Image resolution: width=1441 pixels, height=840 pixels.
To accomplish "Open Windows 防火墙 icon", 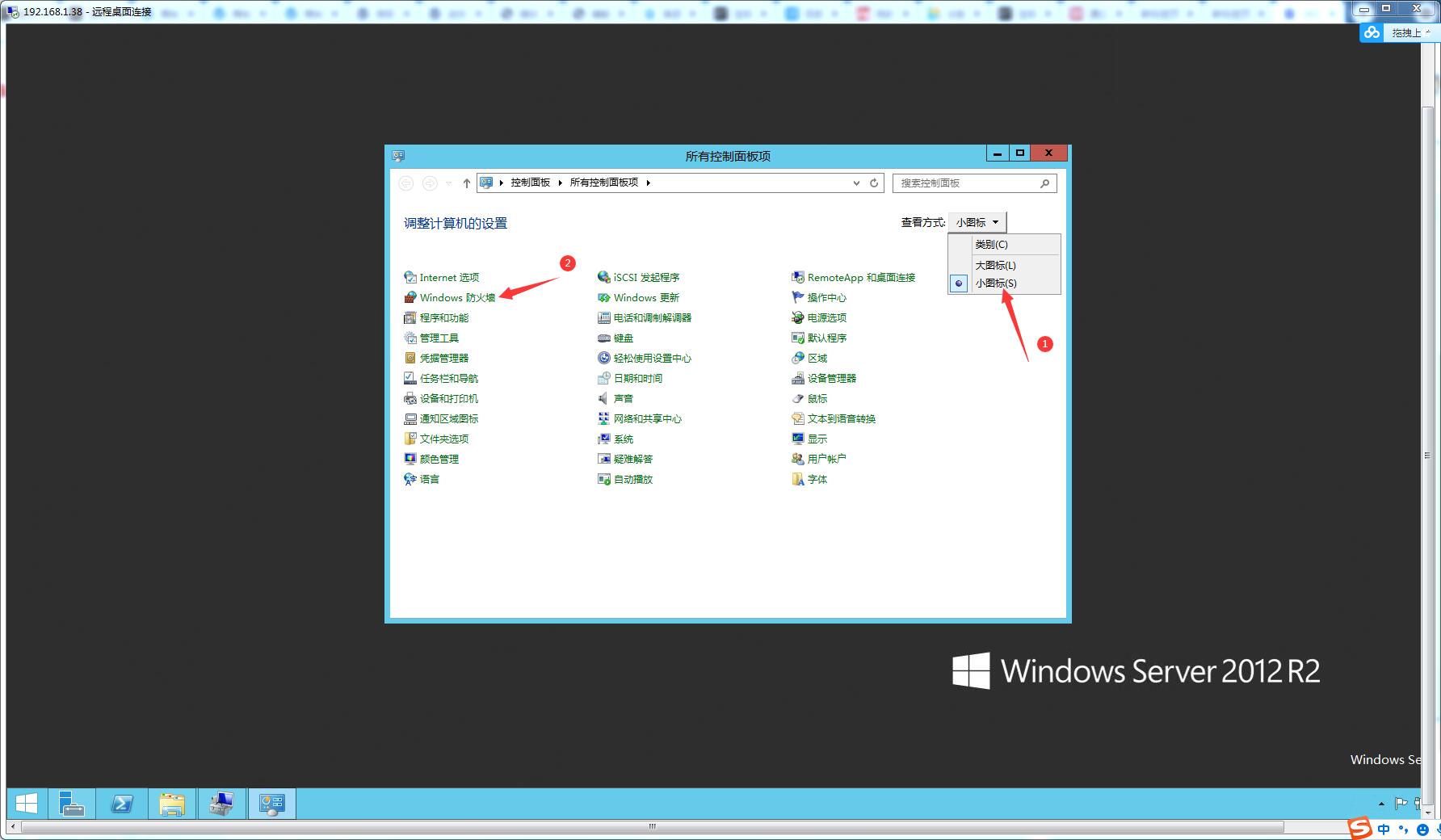I will tap(410, 298).
